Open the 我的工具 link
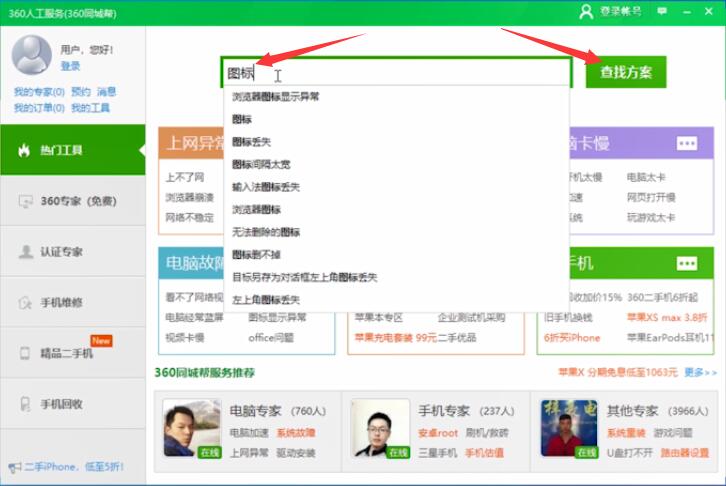Screen dimensions: 726x486 90,108
